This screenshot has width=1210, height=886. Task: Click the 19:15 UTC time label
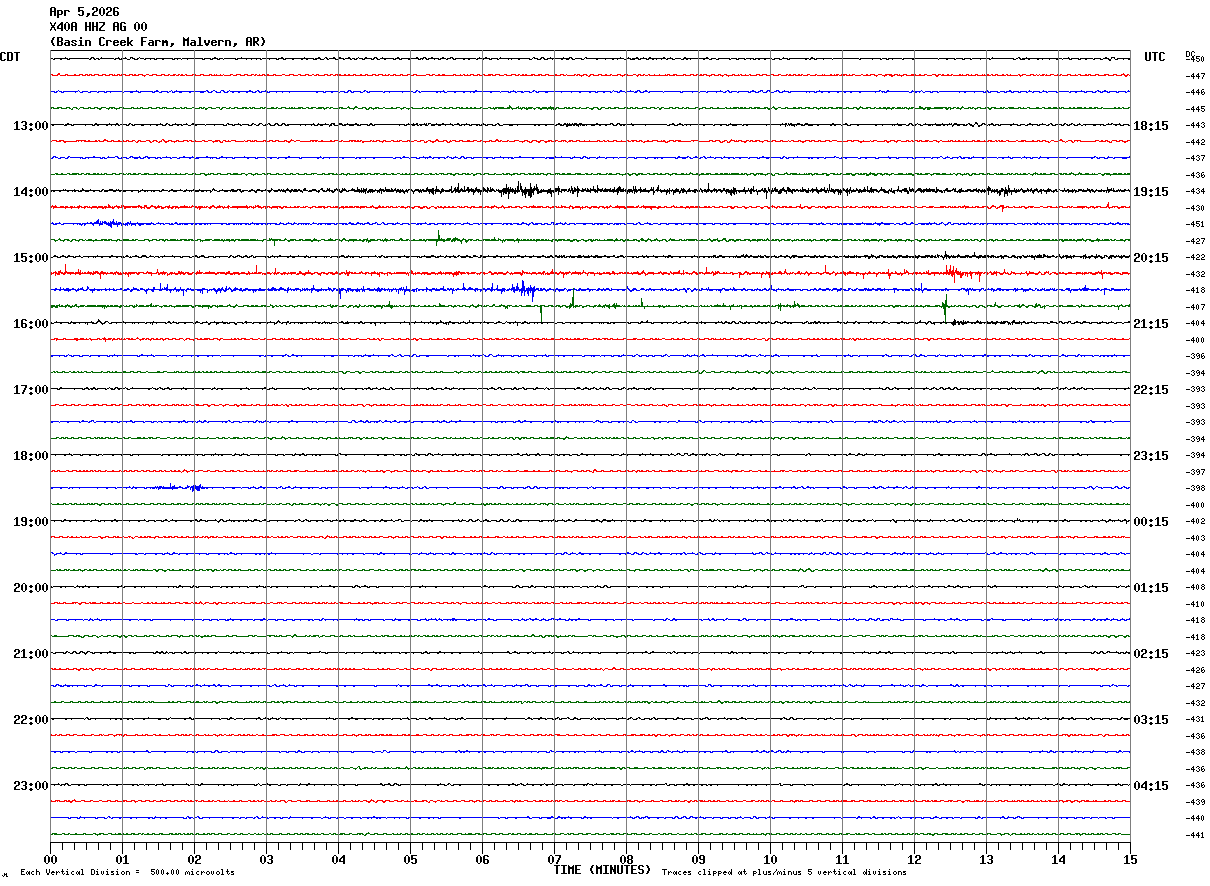point(1151,192)
